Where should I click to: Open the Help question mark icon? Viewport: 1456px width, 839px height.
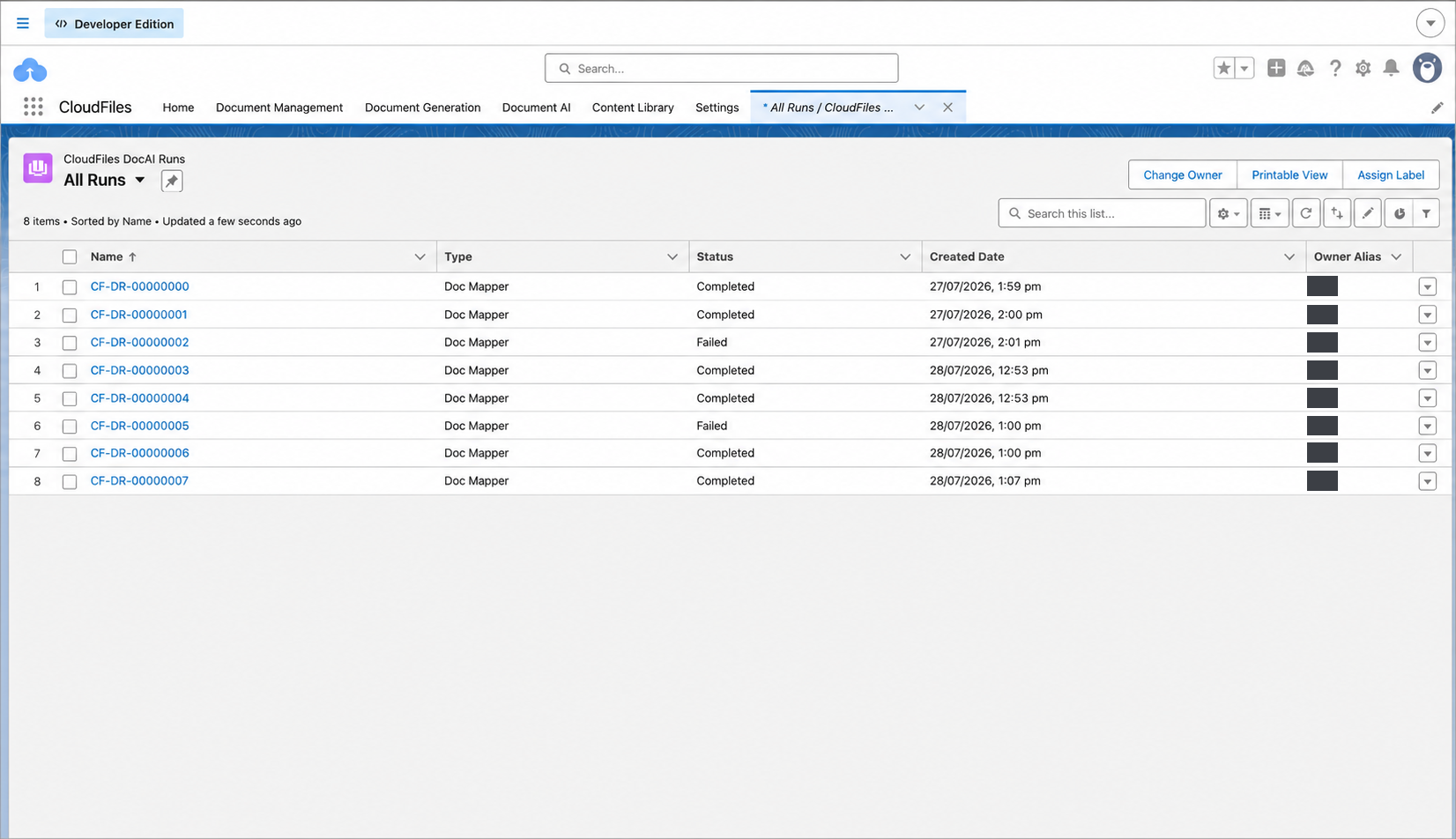(1335, 68)
